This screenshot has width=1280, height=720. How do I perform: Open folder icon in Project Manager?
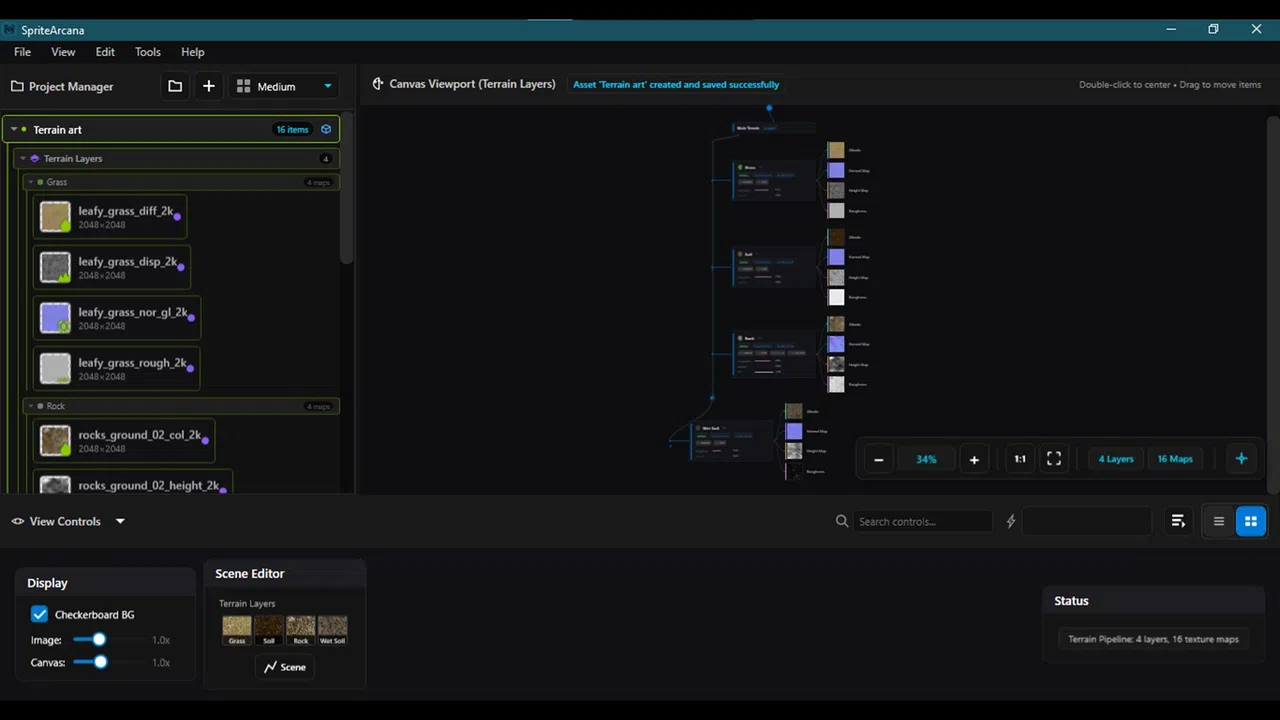click(x=175, y=86)
